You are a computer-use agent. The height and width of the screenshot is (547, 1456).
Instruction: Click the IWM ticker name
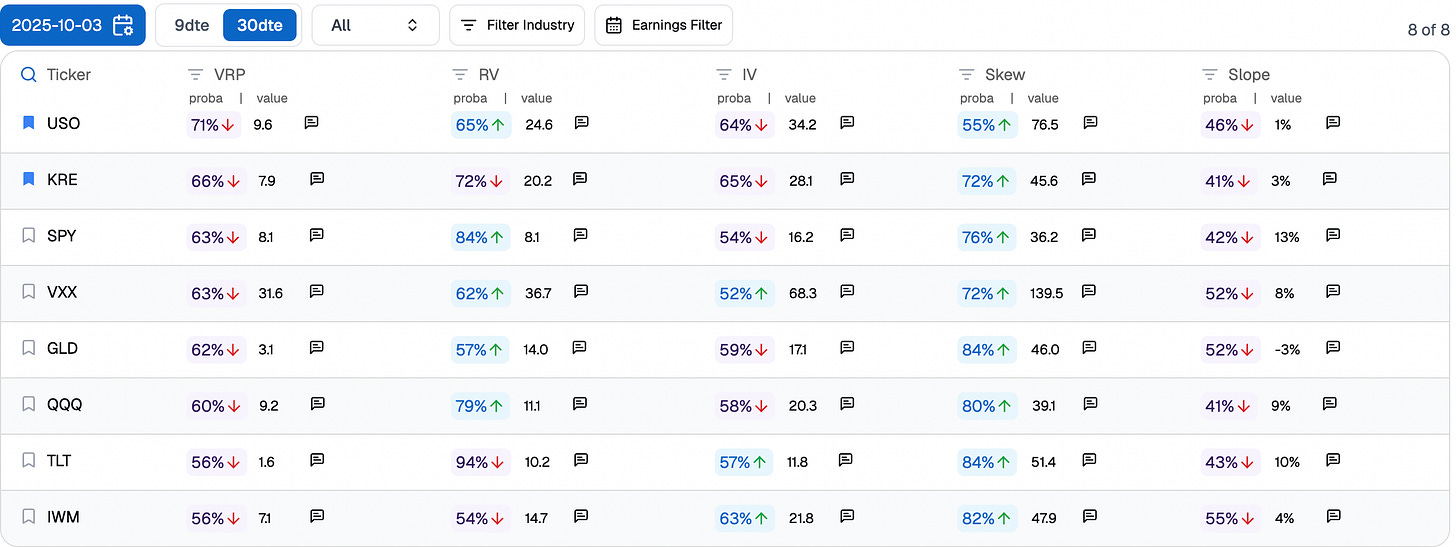(63, 518)
